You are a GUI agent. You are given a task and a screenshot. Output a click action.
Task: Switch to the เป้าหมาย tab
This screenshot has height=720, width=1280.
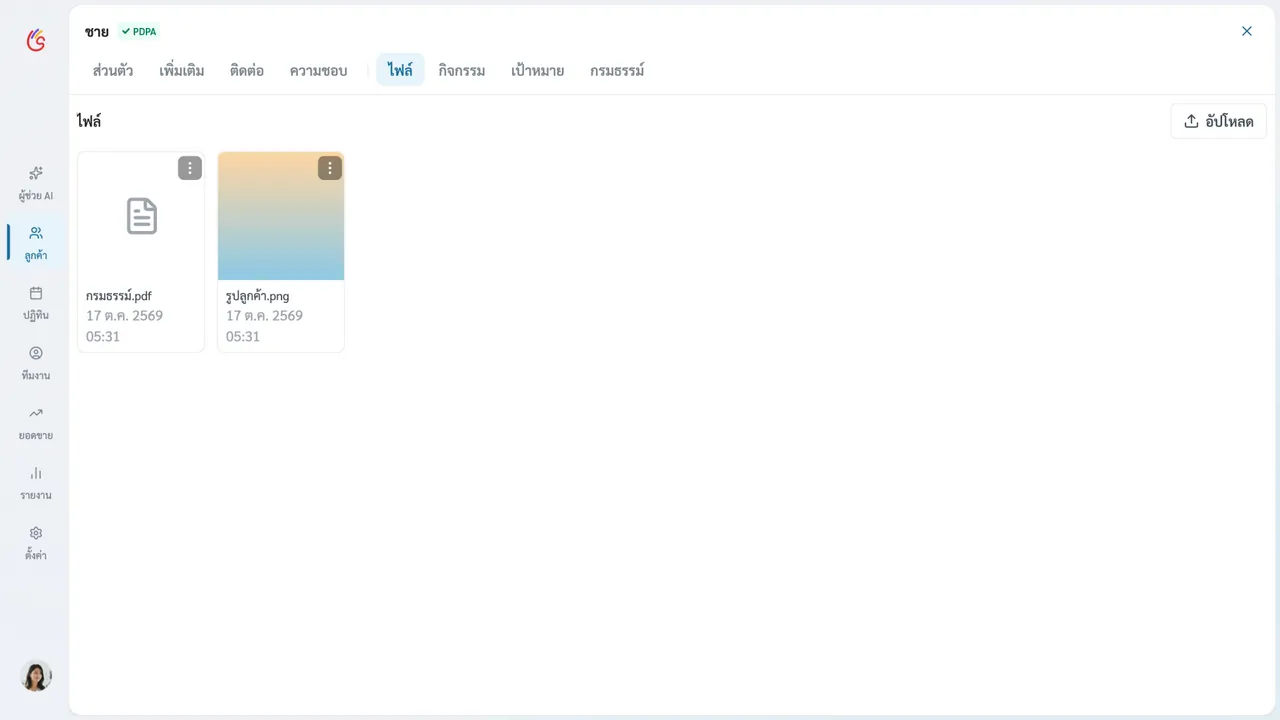538,70
